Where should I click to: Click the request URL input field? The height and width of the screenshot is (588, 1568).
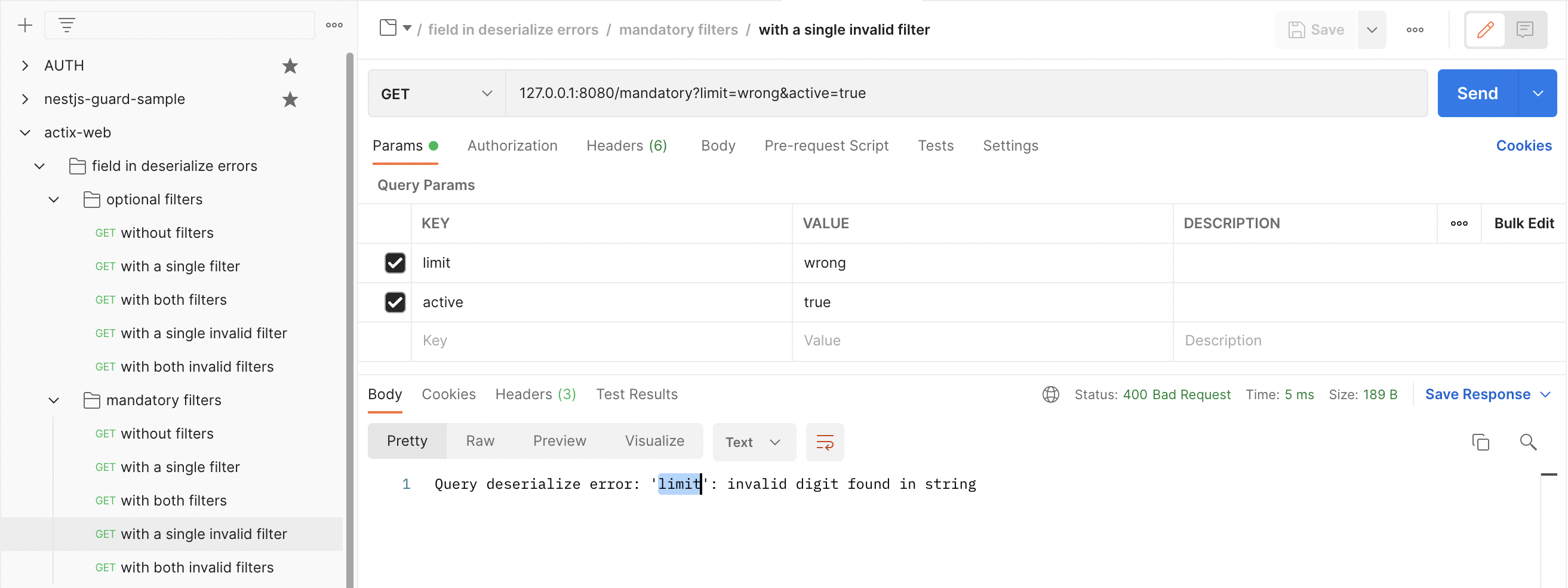click(x=966, y=93)
